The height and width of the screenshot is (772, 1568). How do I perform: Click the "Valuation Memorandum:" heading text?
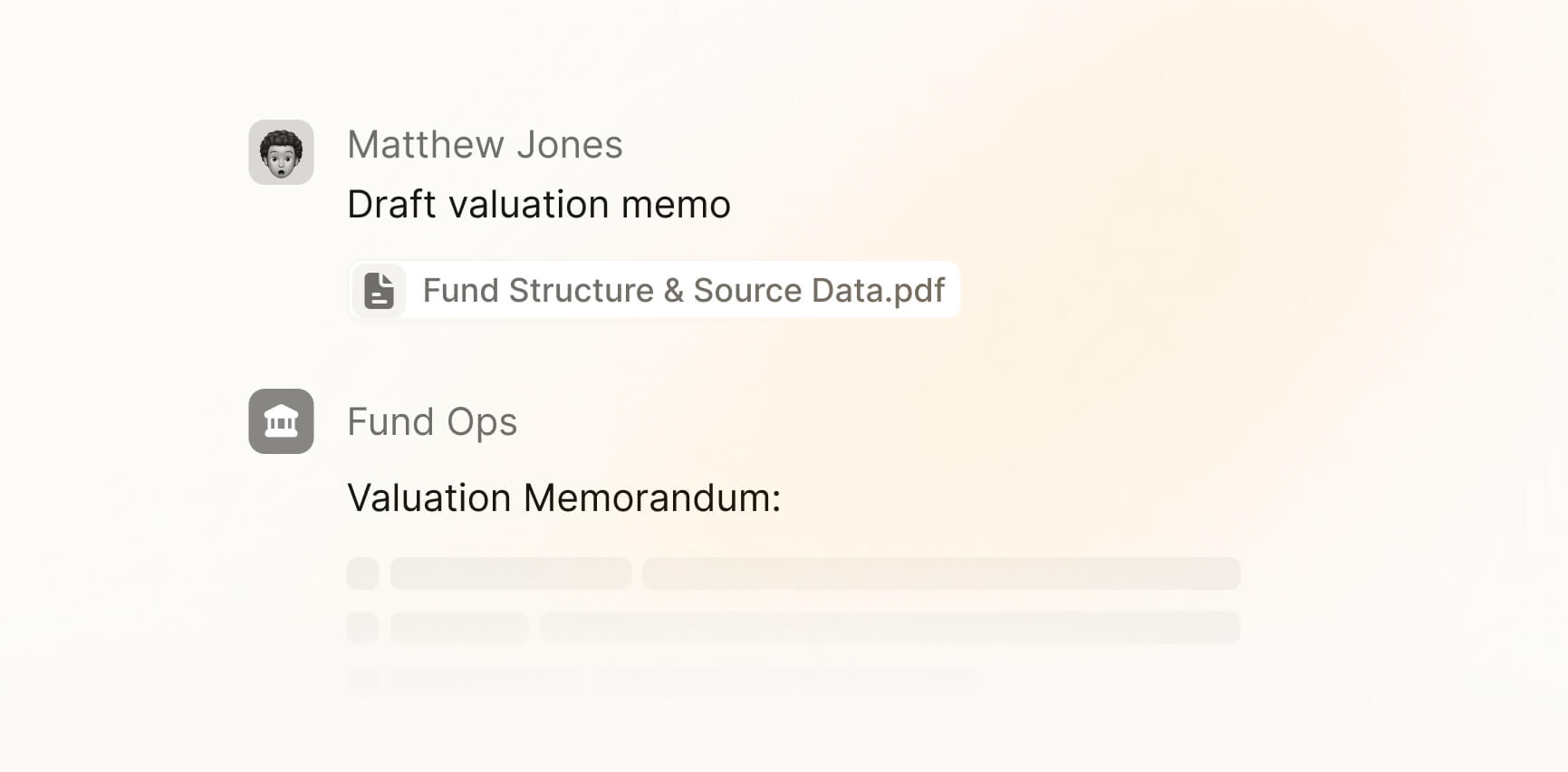click(563, 498)
